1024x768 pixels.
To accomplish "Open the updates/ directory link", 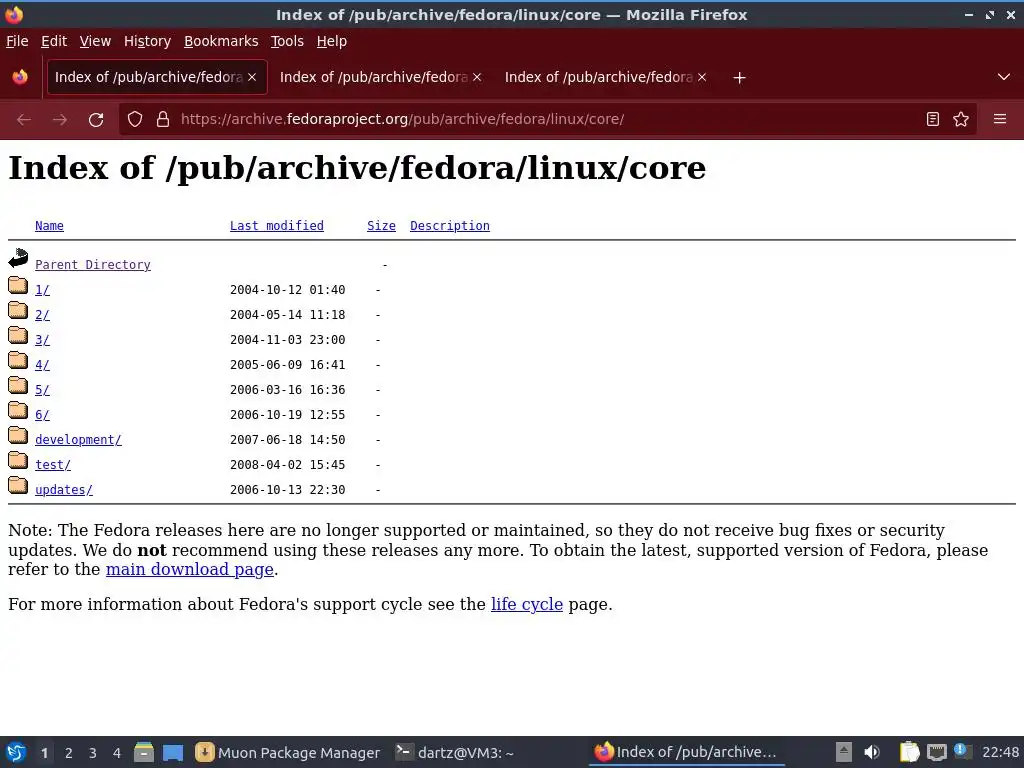I will pyautogui.click(x=64, y=490).
